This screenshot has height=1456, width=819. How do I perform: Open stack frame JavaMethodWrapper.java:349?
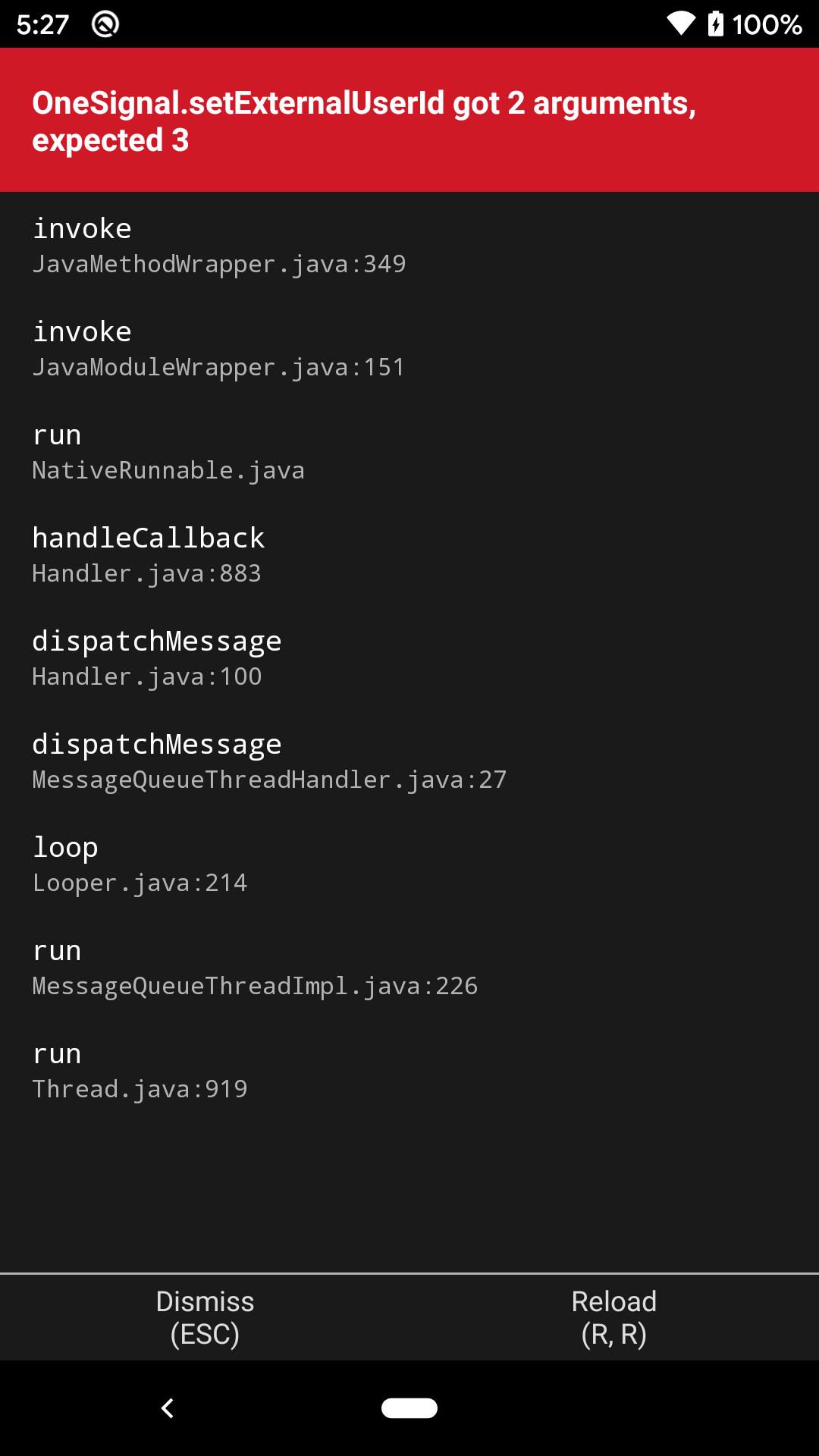tap(219, 246)
